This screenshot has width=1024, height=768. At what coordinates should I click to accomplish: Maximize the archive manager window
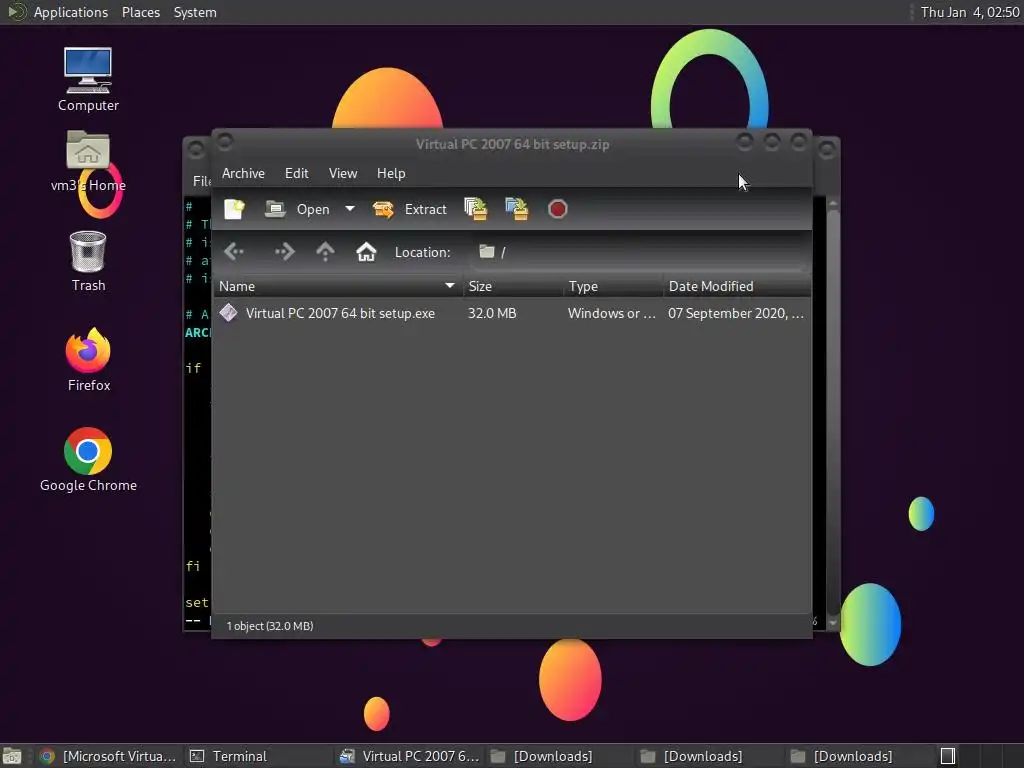tap(772, 142)
